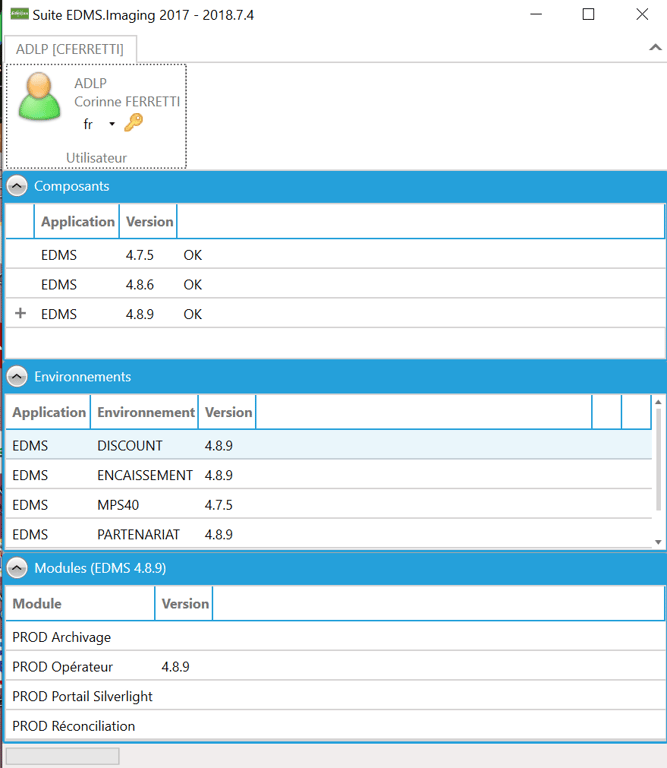This screenshot has width=667, height=768.
Task: Click the user avatar icon
Action: 40,96
